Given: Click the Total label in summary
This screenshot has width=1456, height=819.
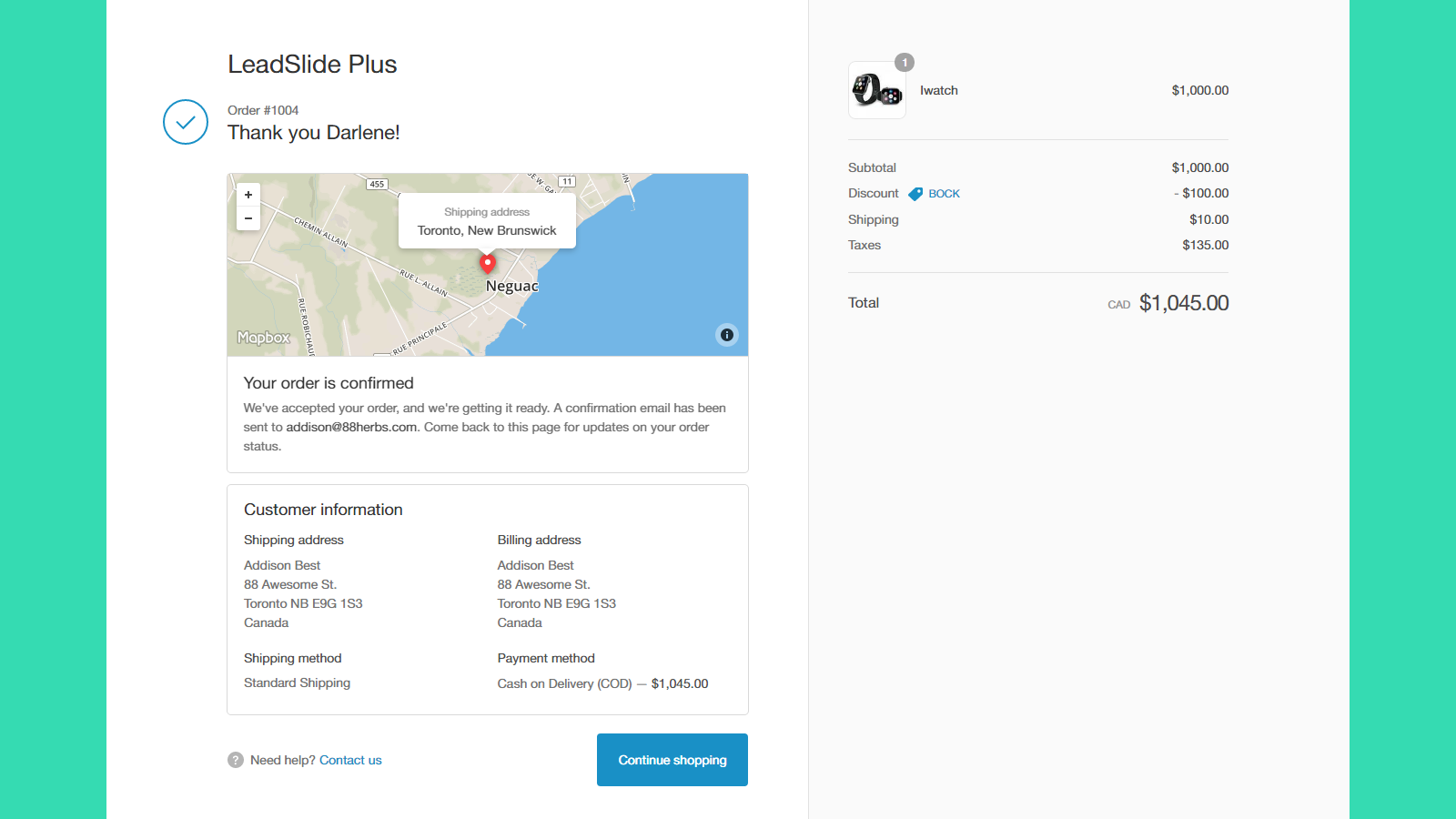Looking at the screenshot, I should tap(864, 303).
